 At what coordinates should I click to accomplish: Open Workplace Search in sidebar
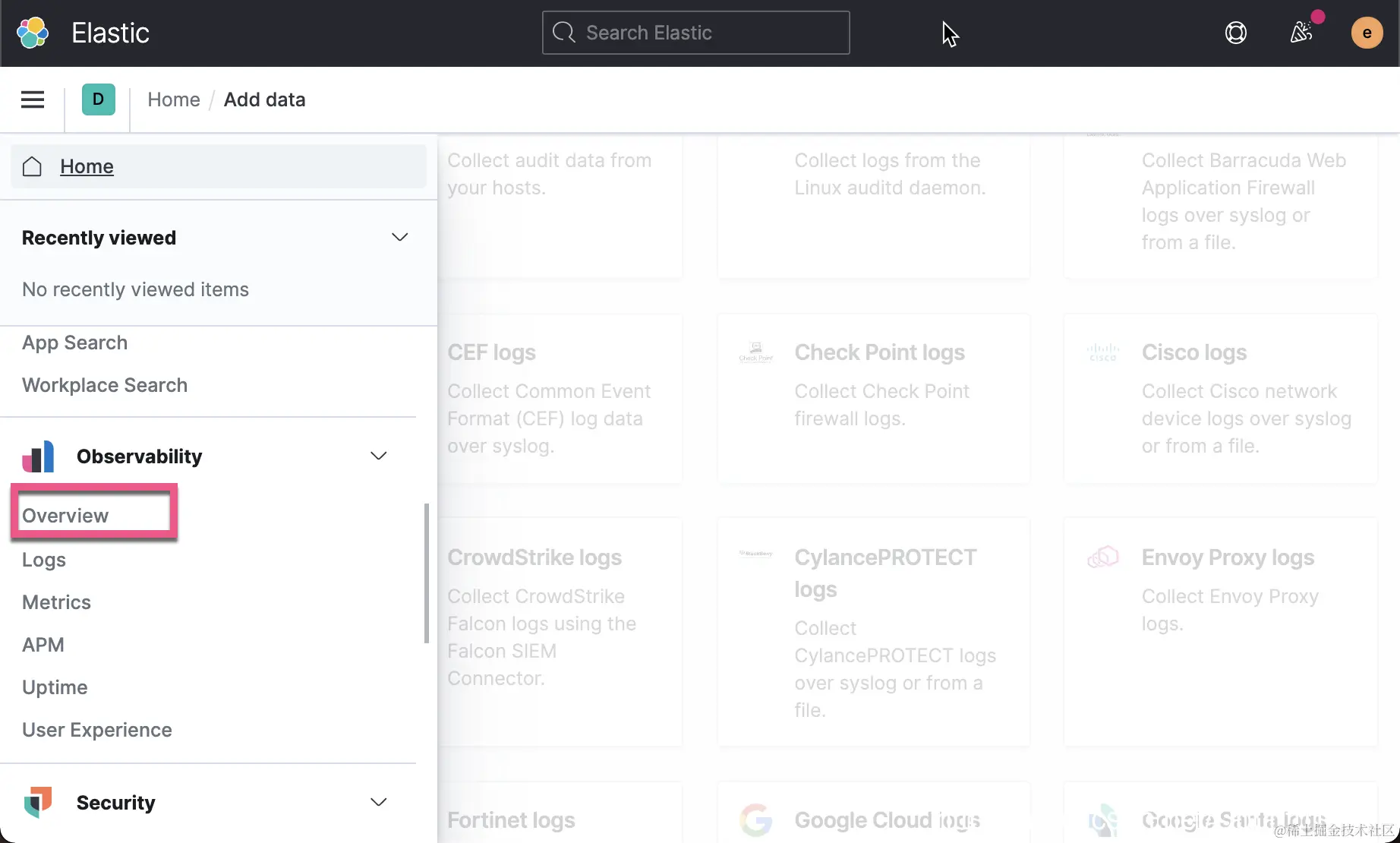[105, 385]
